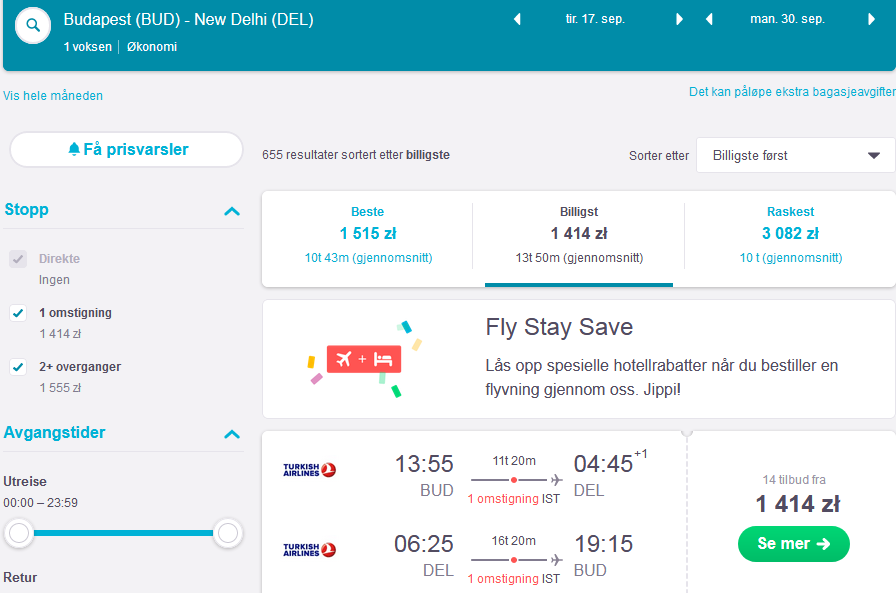The height and width of the screenshot is (593, 896).
Task: Go to next return date arrow
Action: pos(871,19)
